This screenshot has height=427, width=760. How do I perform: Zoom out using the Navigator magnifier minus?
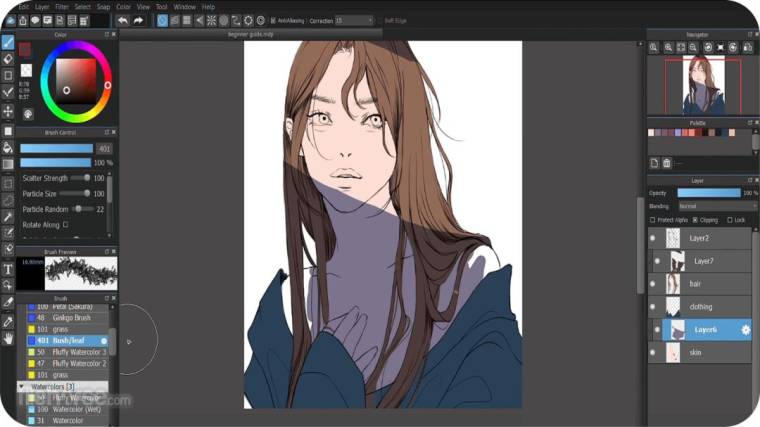click(693, 47)
